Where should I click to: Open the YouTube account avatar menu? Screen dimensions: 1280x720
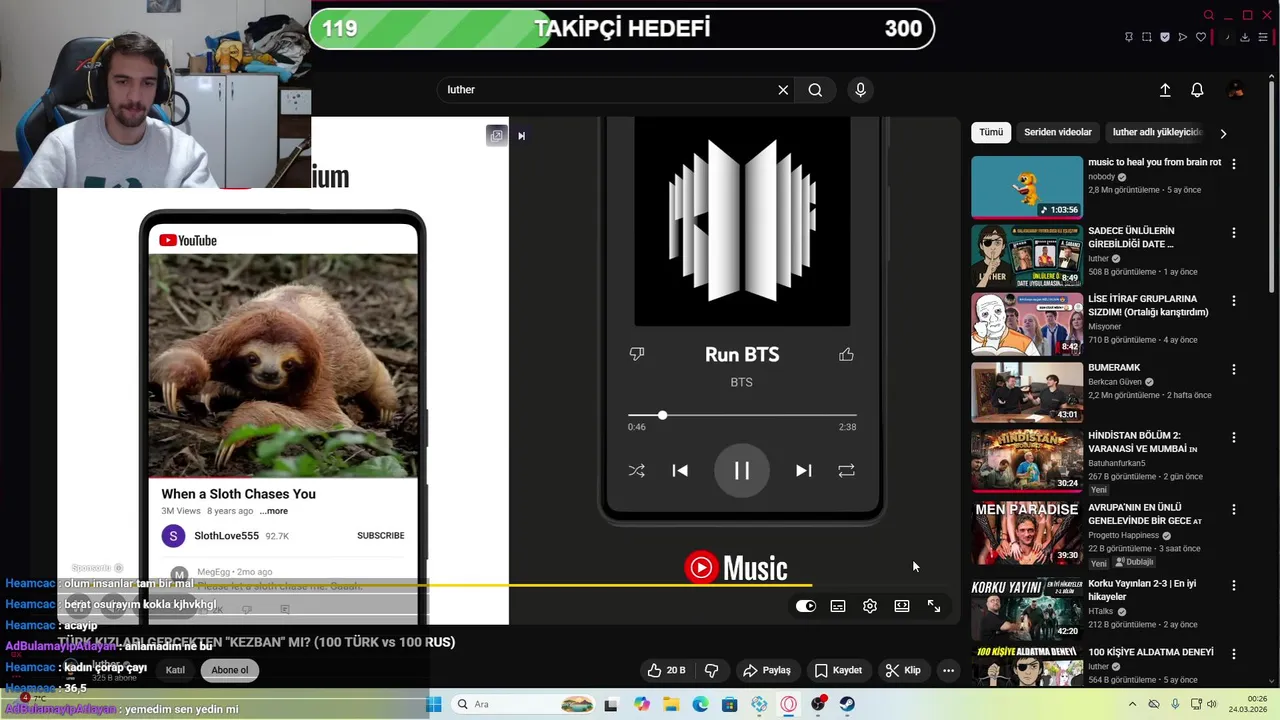point(1236,90)
